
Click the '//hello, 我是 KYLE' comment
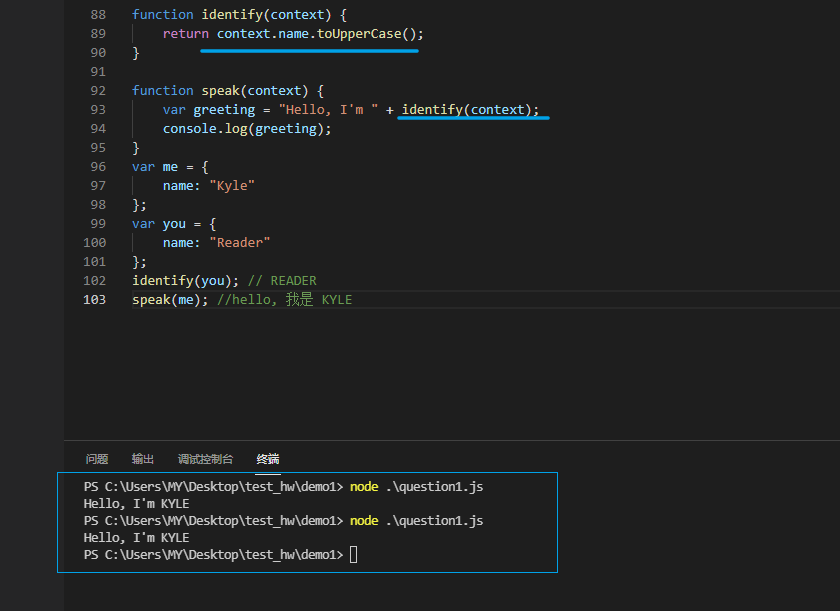(284, 300)
